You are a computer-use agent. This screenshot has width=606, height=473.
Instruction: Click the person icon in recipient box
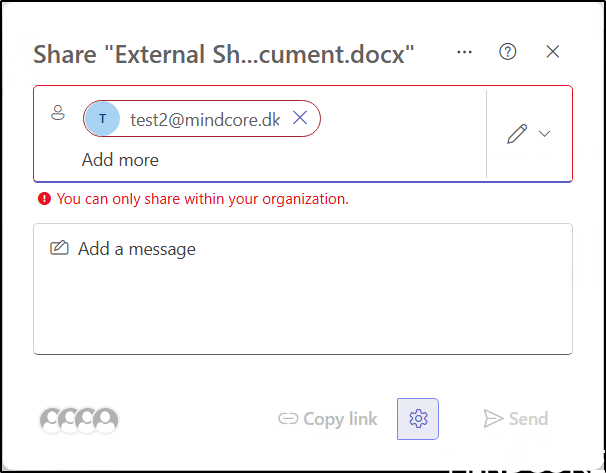pos(57,114)
